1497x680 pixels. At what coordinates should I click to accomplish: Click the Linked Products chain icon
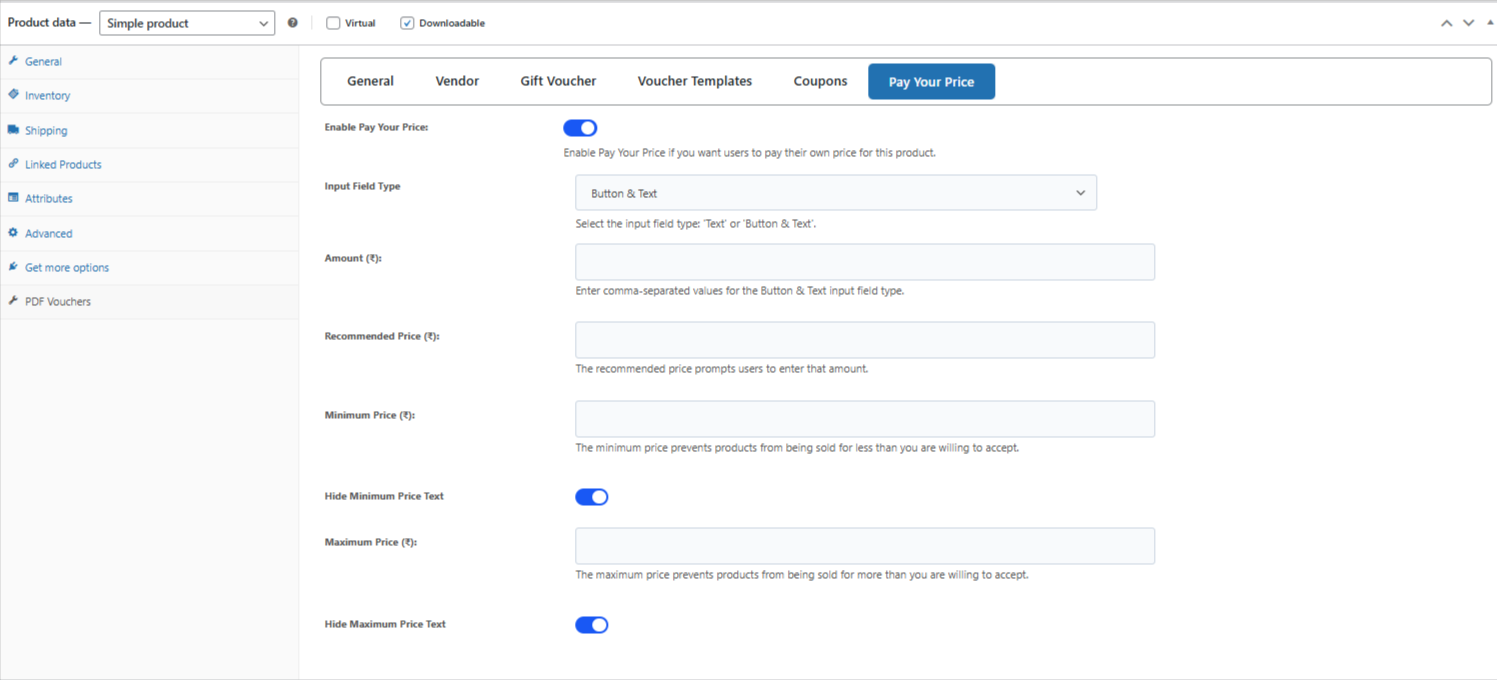(x=13, y=164)
